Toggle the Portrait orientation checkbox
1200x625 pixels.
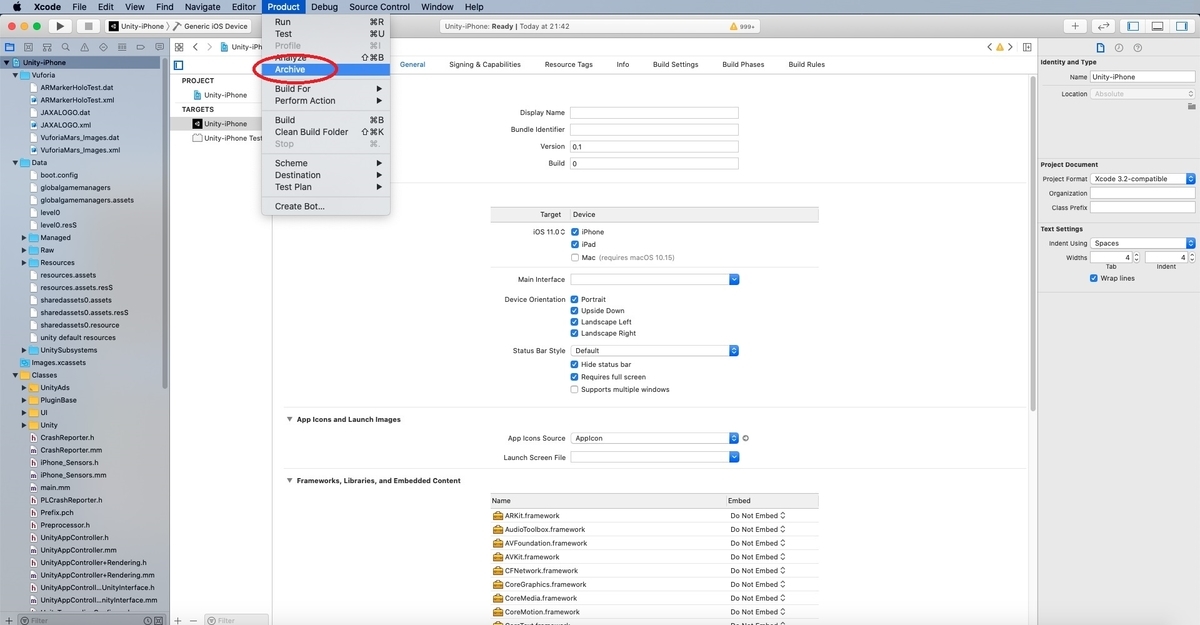click(x=575, y=299)
